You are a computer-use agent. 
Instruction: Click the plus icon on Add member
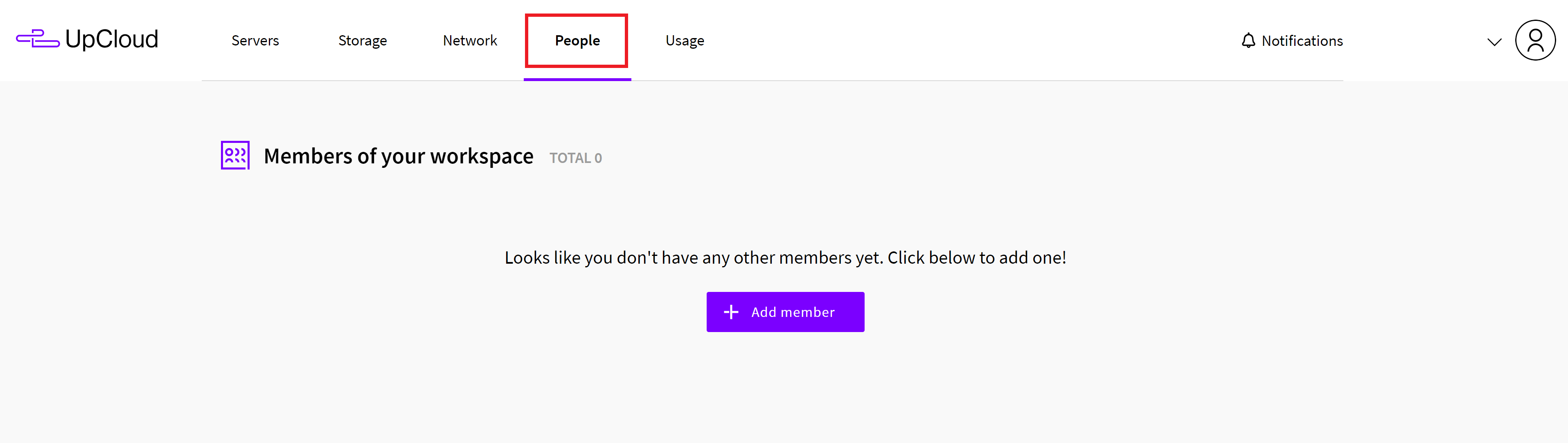coord(730,312)
